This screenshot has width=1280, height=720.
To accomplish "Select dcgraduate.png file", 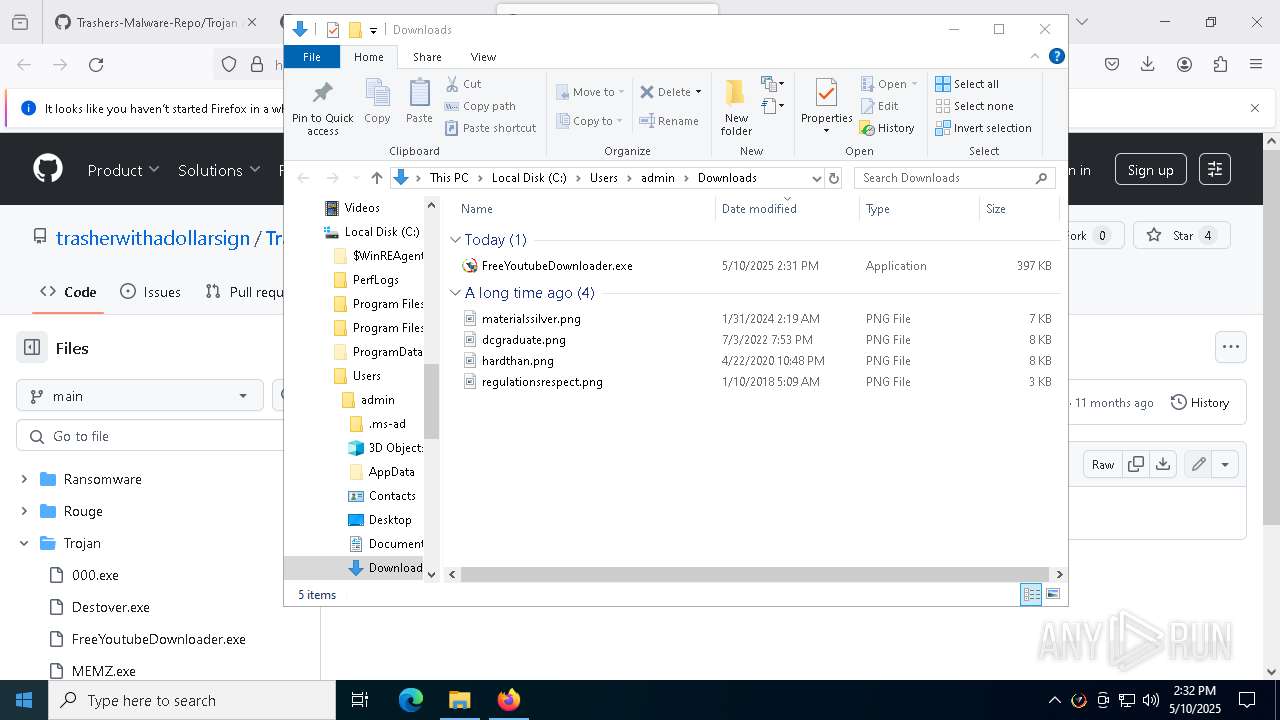I will coord(523,340).
